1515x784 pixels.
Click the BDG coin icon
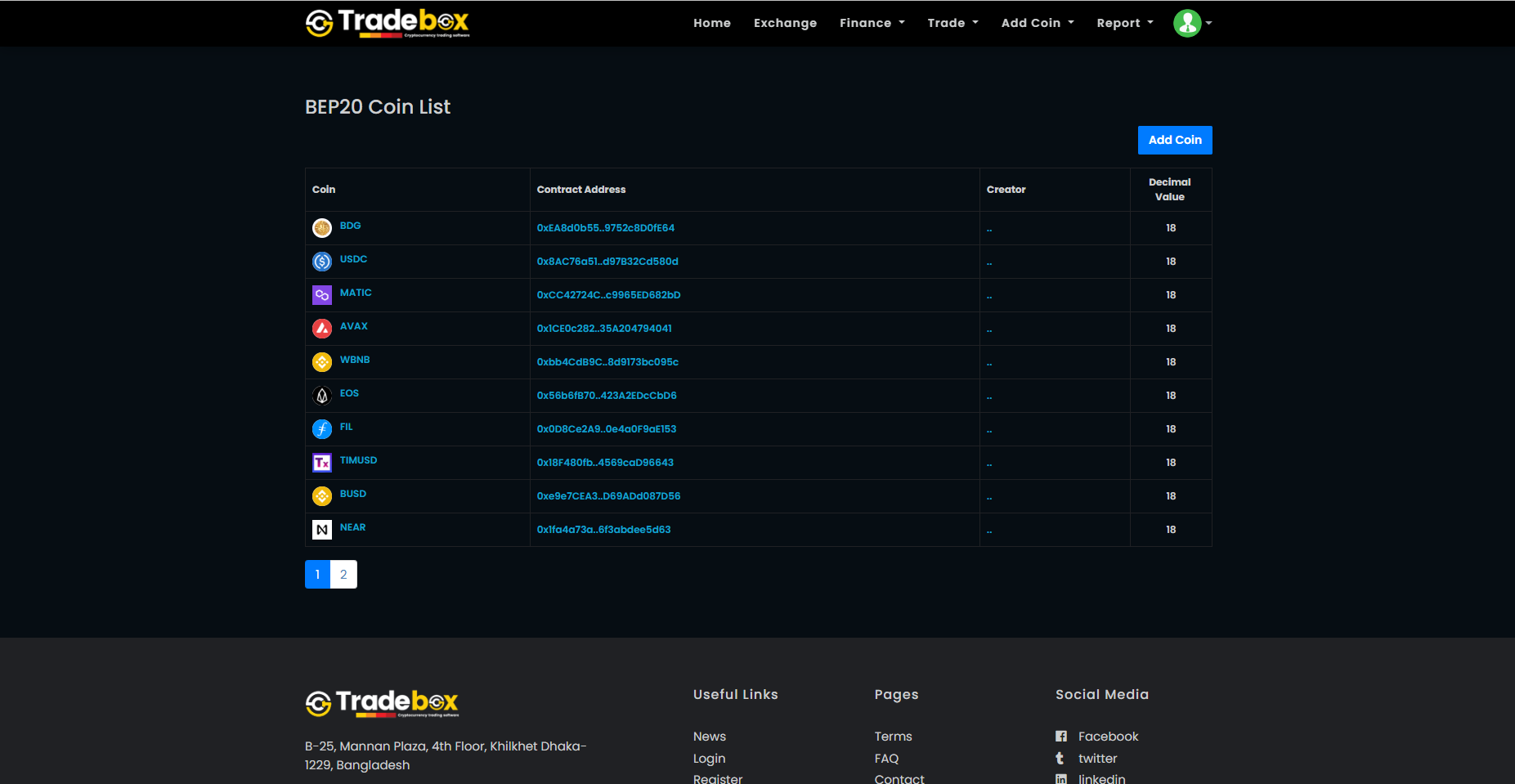(322, 228)
